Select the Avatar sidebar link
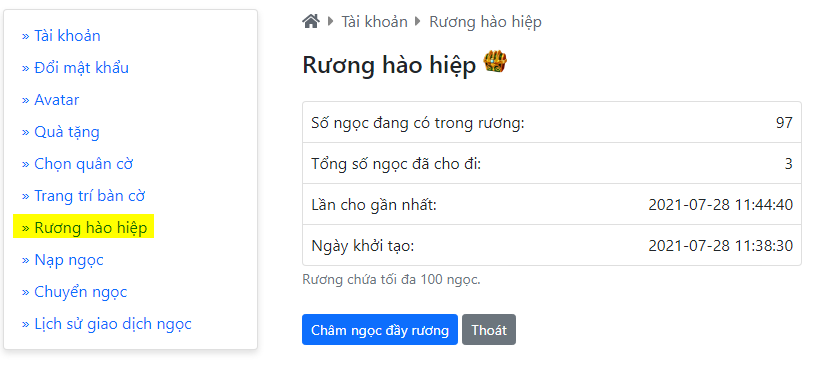The width and height of the screenshot is (819, 366). coord(51,100)
